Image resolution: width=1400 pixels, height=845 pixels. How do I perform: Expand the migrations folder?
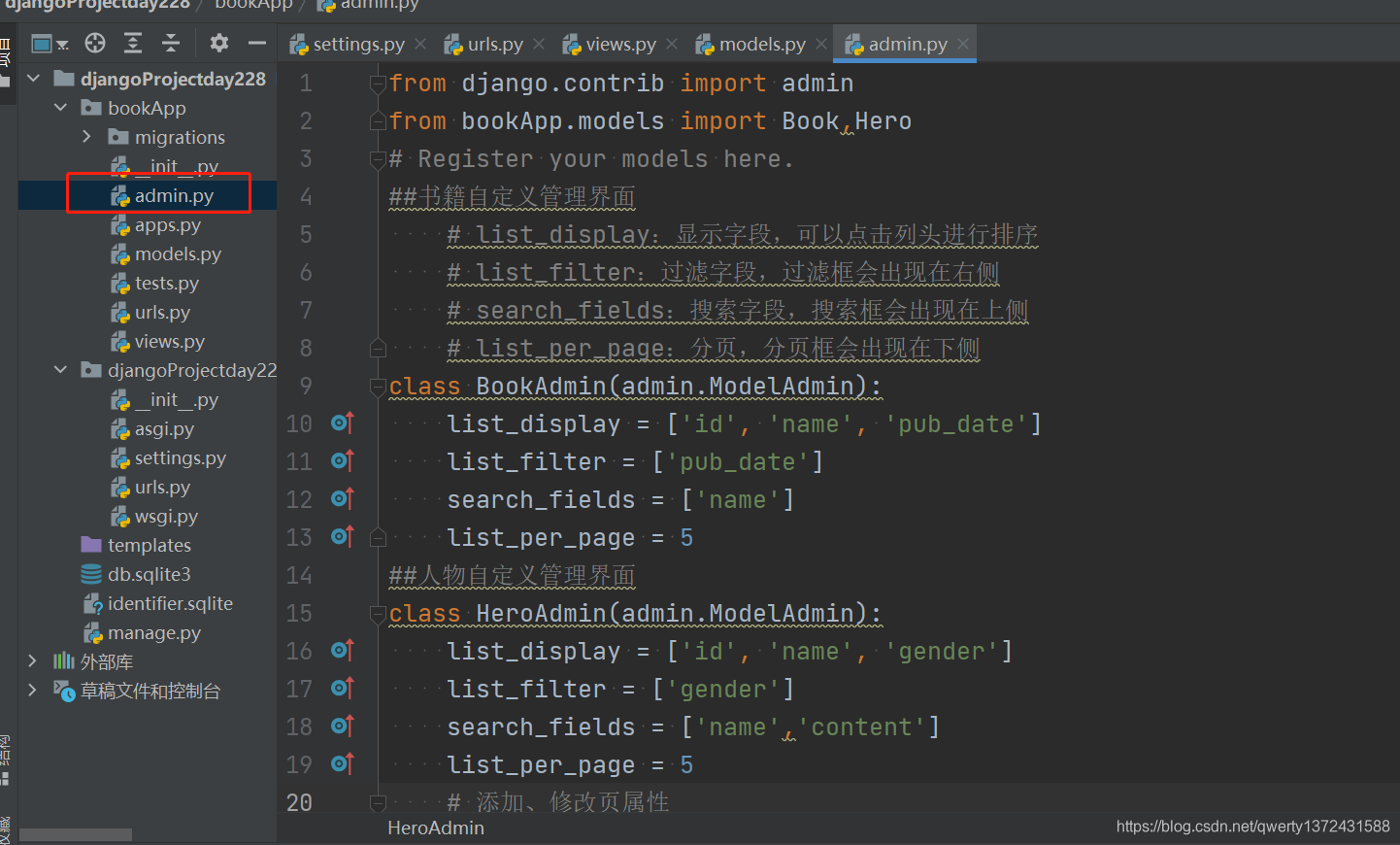click(87, 137)
